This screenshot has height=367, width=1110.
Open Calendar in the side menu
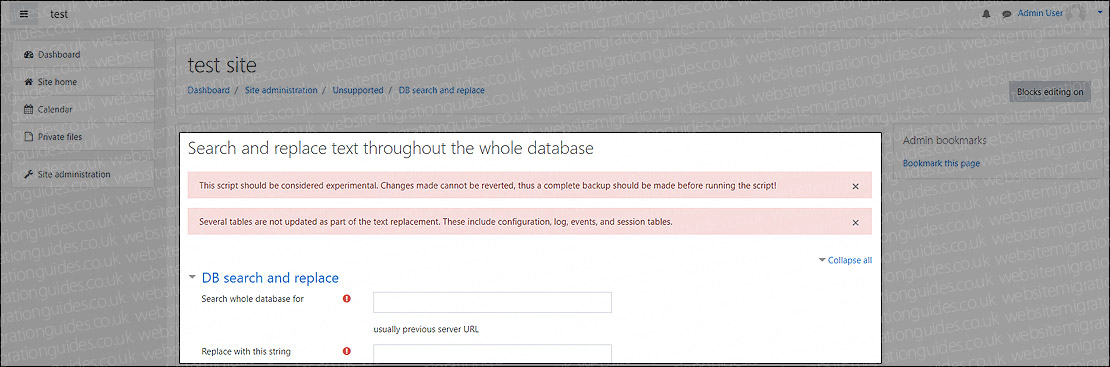84,109
